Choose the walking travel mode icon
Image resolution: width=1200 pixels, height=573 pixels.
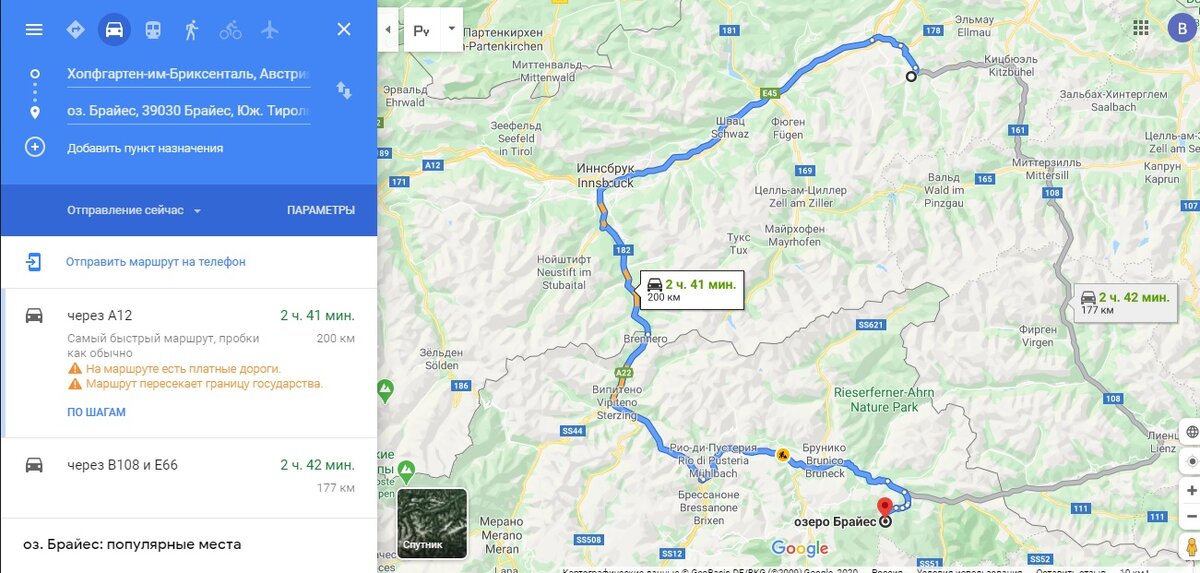[191, 29]
